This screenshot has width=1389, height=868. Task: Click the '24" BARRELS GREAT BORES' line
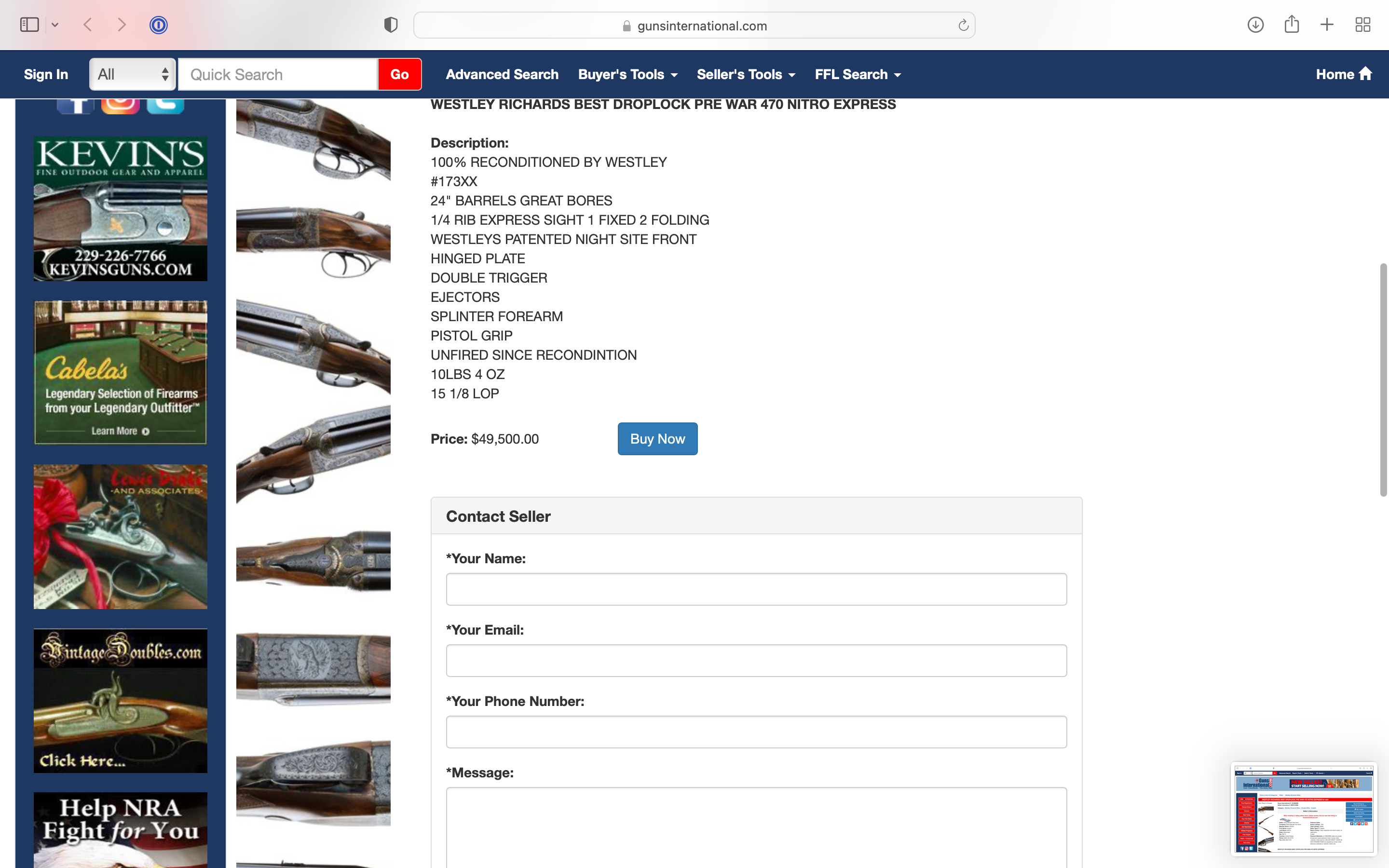click(521, 201)
